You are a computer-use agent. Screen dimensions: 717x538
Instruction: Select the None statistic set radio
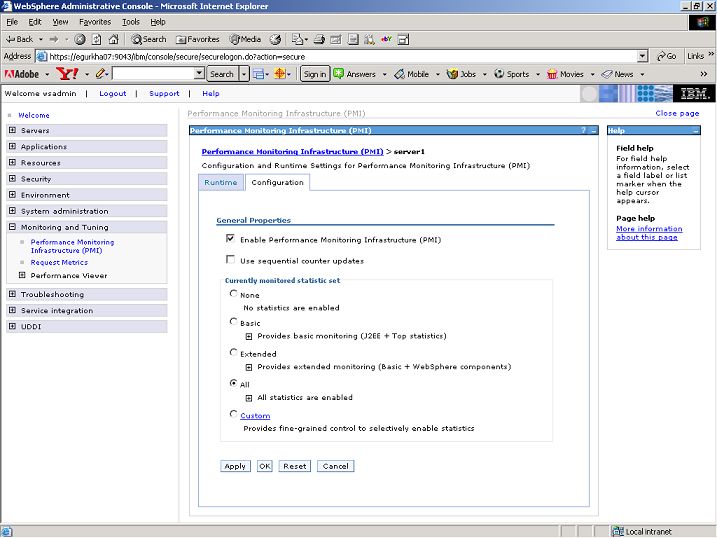(x=233, y=293)
